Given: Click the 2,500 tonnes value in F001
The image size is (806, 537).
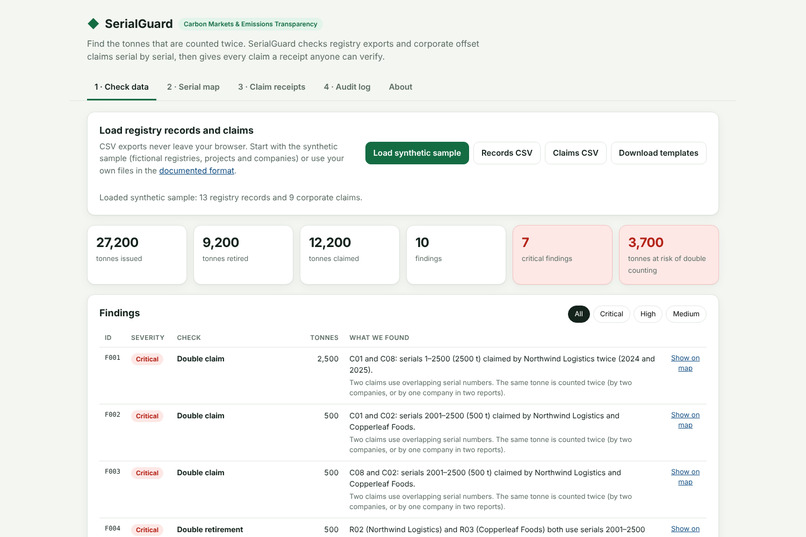Looking at the screenshot, I should click(x=328, y=359).
